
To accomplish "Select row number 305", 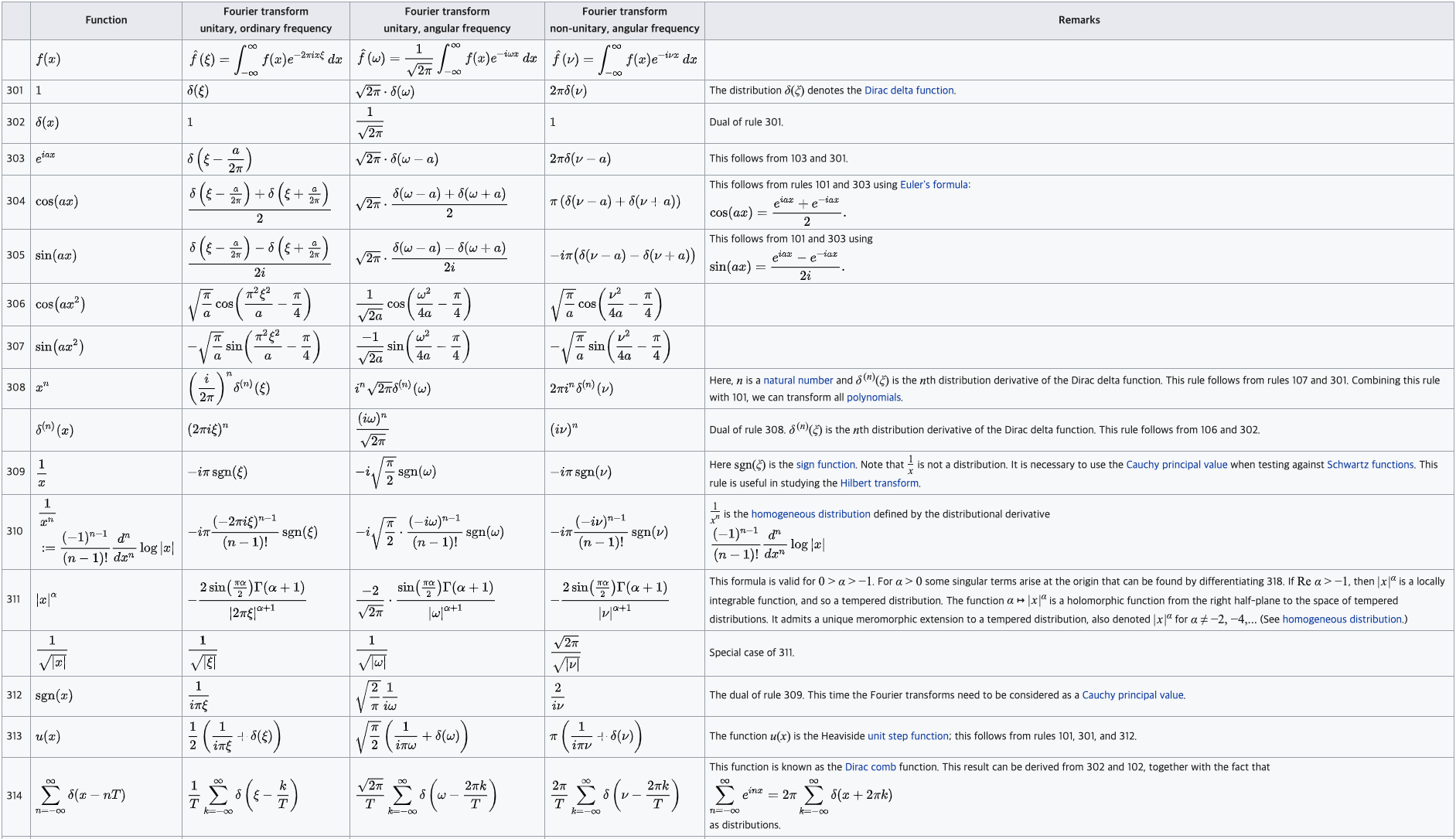I will click(x=15, y=255).
